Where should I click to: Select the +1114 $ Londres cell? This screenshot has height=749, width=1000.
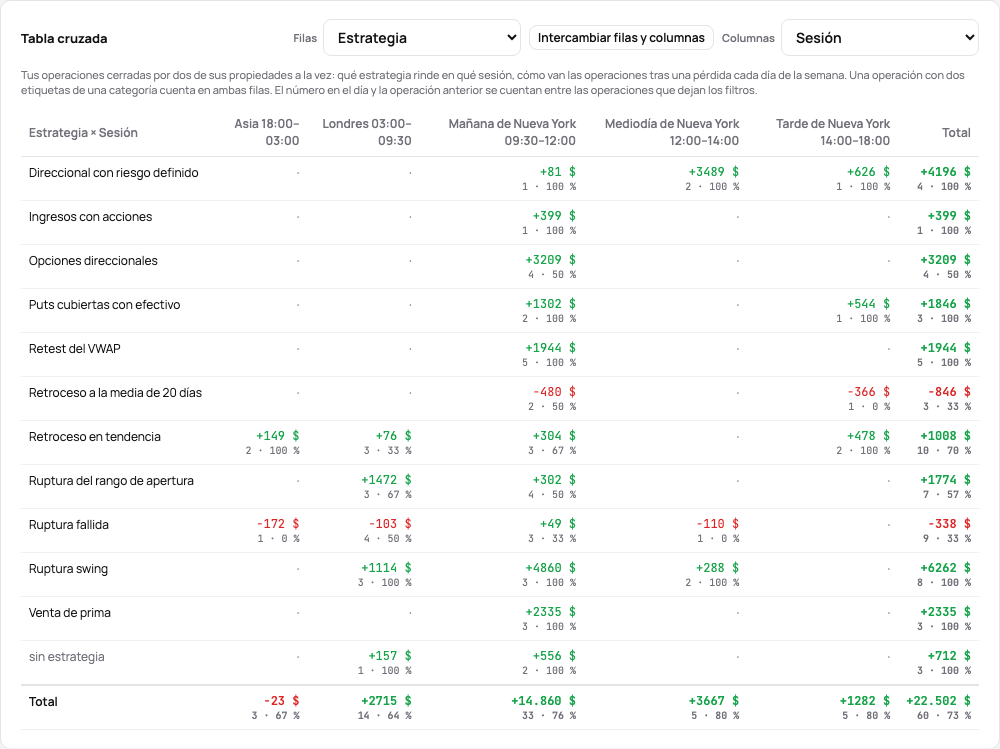click(386, 568)
